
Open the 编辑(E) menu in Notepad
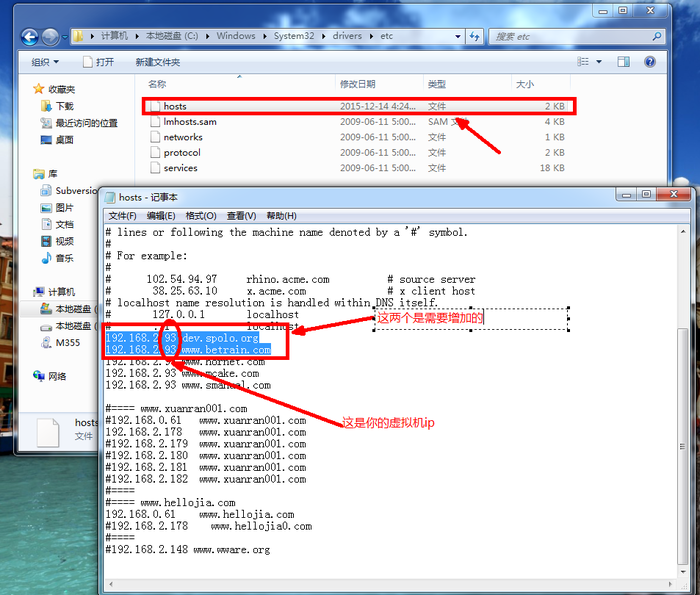pyautogui.click(x=161, y=216)
